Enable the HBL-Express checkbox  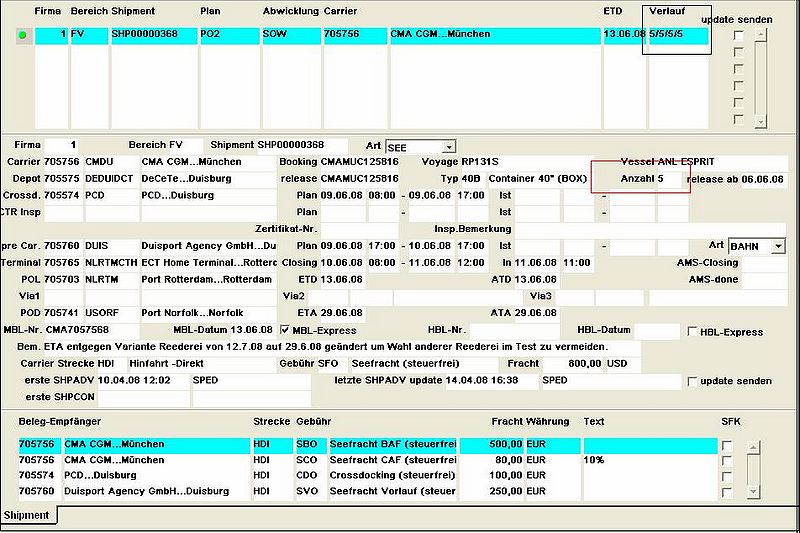692,332
